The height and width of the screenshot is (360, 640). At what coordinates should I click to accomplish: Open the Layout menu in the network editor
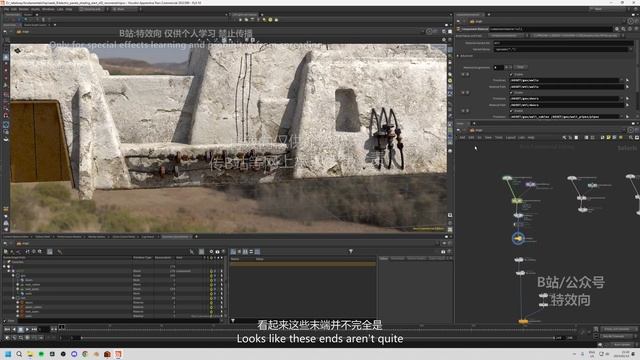tap(511, 138)
